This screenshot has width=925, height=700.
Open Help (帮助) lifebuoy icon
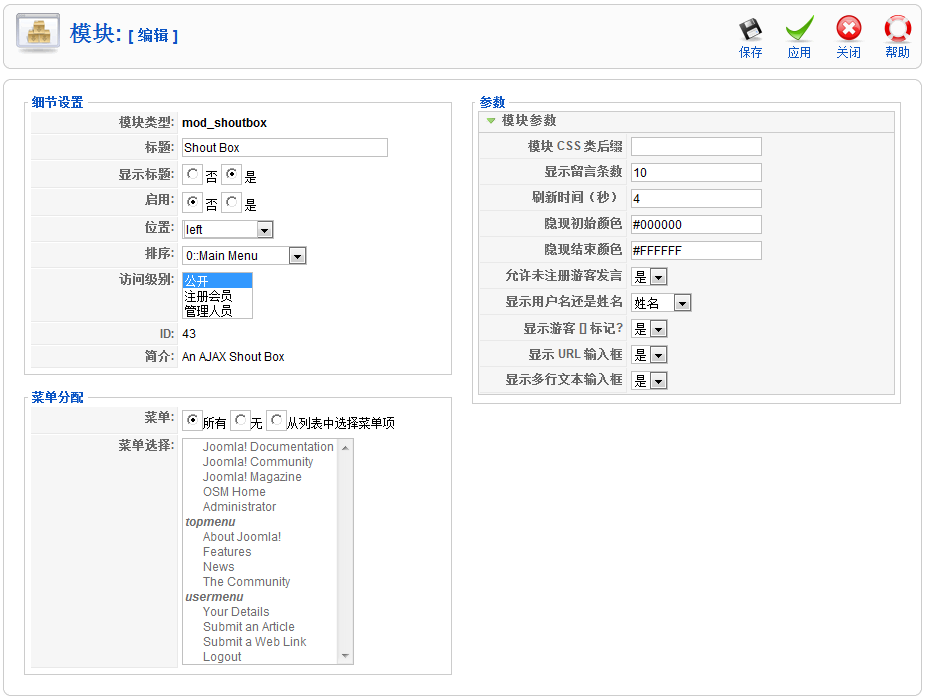coord(897,30)
